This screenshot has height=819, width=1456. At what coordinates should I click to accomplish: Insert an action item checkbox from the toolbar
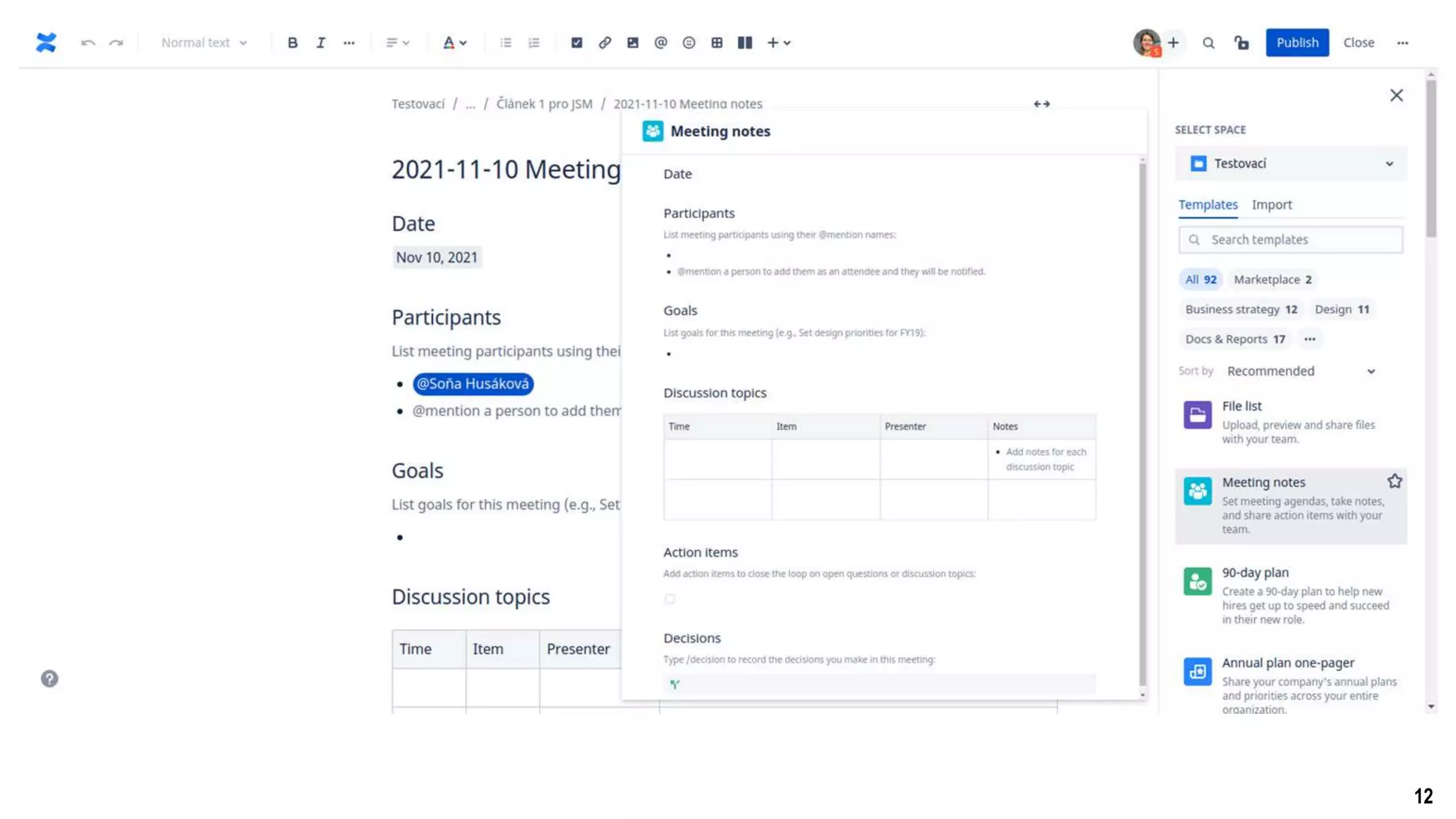point(577,43)
